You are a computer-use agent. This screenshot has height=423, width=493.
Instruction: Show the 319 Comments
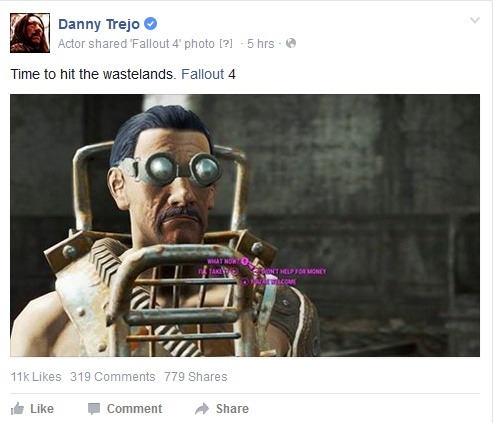[113, 377]
